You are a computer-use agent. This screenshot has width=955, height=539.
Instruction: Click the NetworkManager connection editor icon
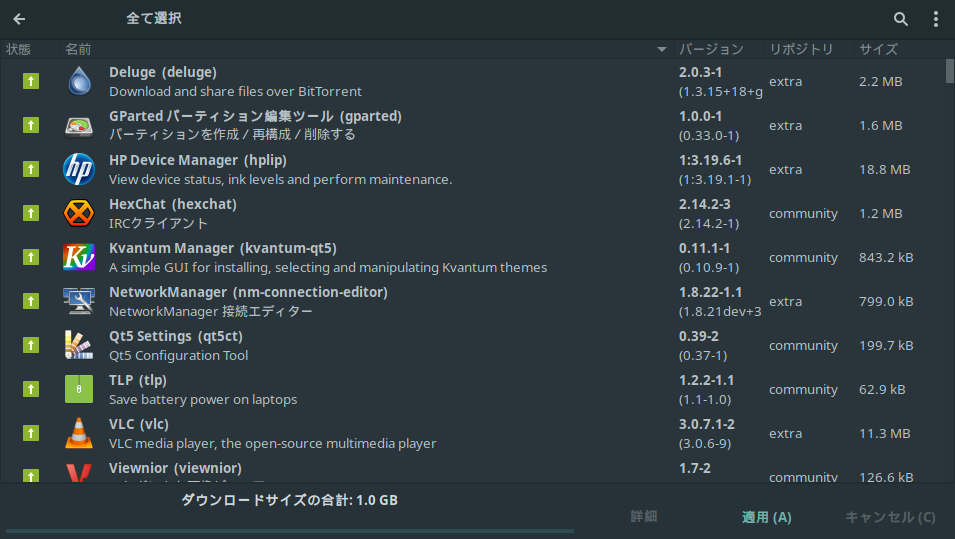pos(79,301)
